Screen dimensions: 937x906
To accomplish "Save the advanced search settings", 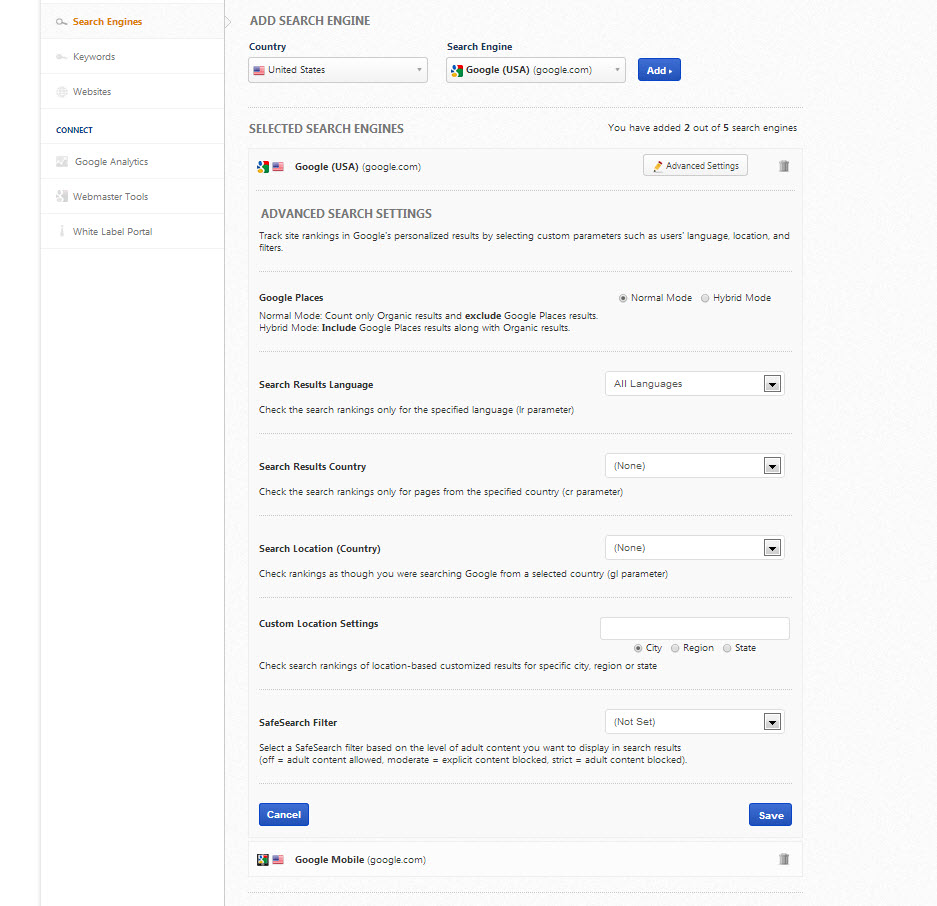I will tap(770, 815).
